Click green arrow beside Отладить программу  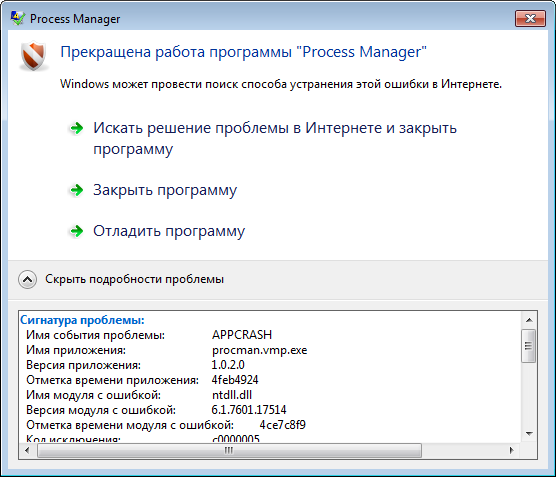(x=76, y=231)
